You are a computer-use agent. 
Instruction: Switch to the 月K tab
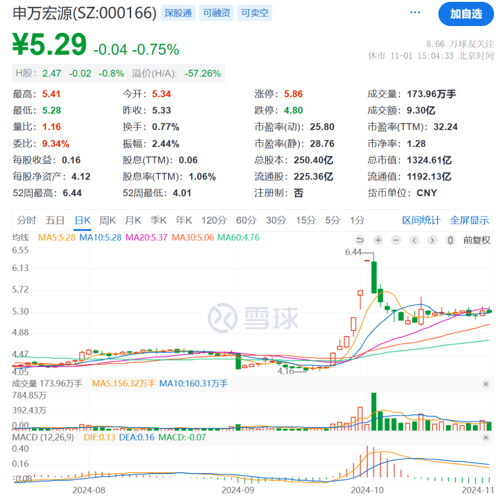(x=133, y=220)
